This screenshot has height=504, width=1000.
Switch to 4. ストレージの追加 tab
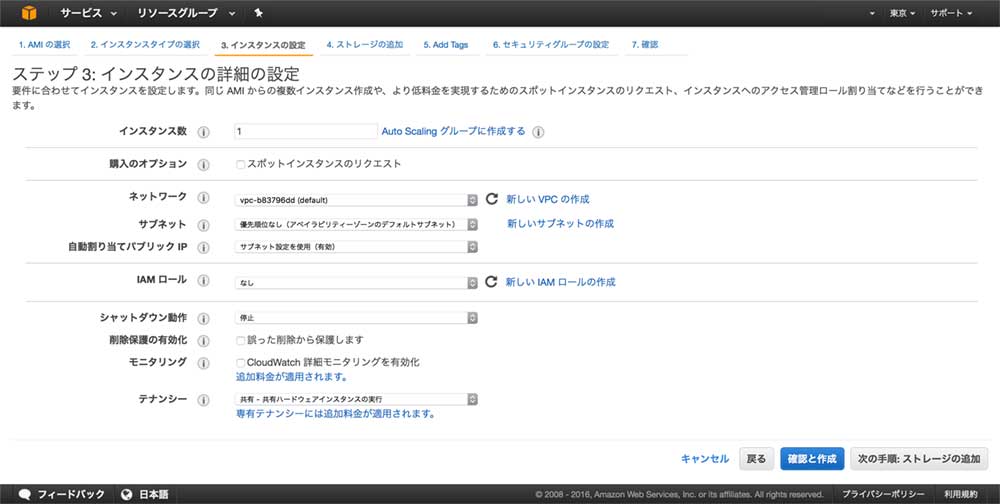click(x=364, y=45)
